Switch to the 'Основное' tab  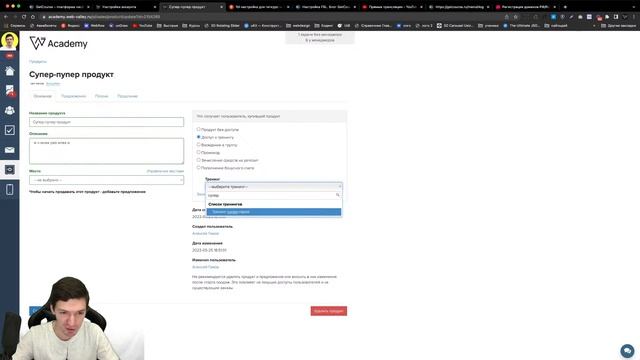42,96
